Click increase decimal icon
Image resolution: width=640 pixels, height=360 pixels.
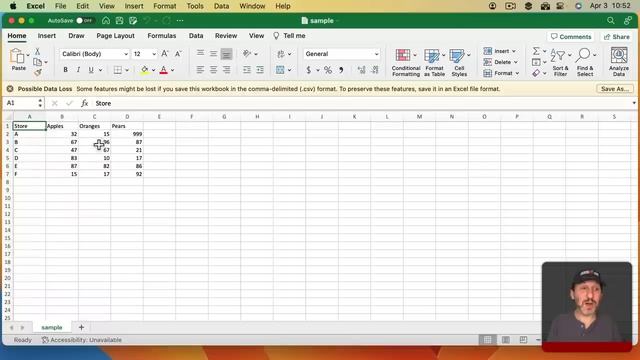(361, 70)
